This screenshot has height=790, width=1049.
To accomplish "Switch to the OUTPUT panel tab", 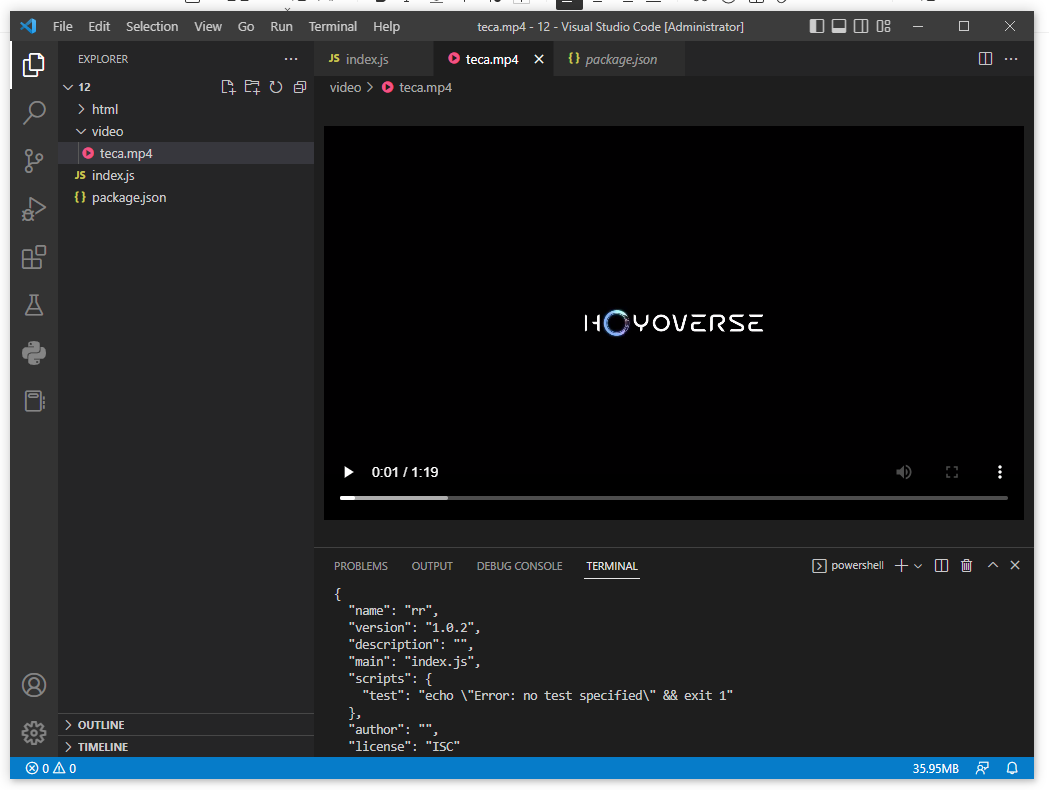I will tap(432, 566).
